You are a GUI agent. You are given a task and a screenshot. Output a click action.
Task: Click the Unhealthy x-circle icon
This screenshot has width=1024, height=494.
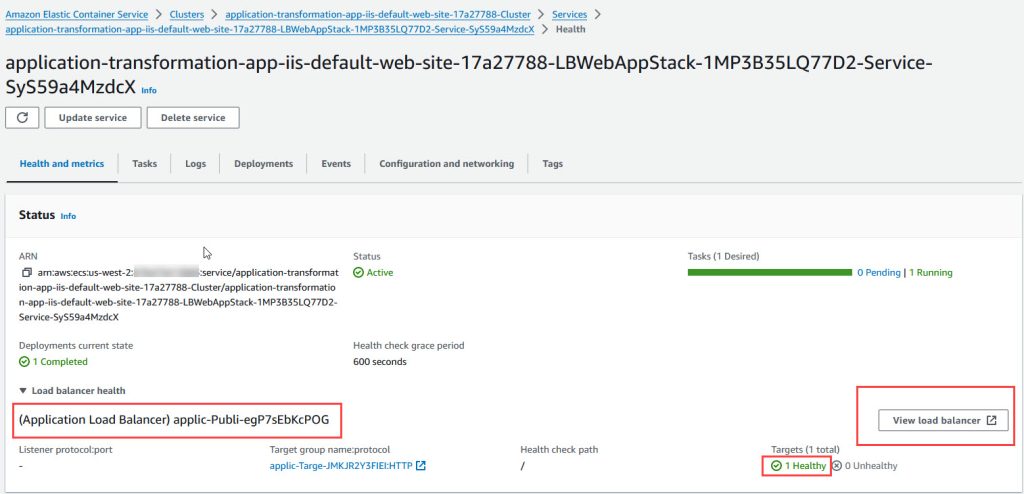[837, 466]
